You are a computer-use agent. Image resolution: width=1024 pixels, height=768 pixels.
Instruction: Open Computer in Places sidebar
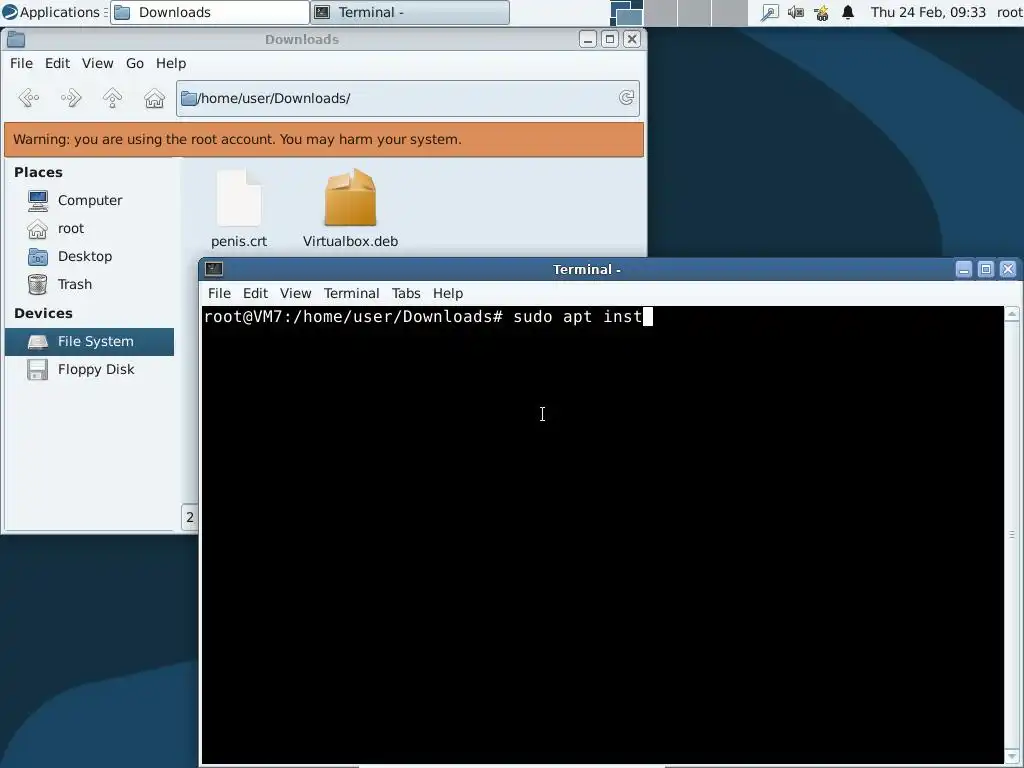coord(89,200)
